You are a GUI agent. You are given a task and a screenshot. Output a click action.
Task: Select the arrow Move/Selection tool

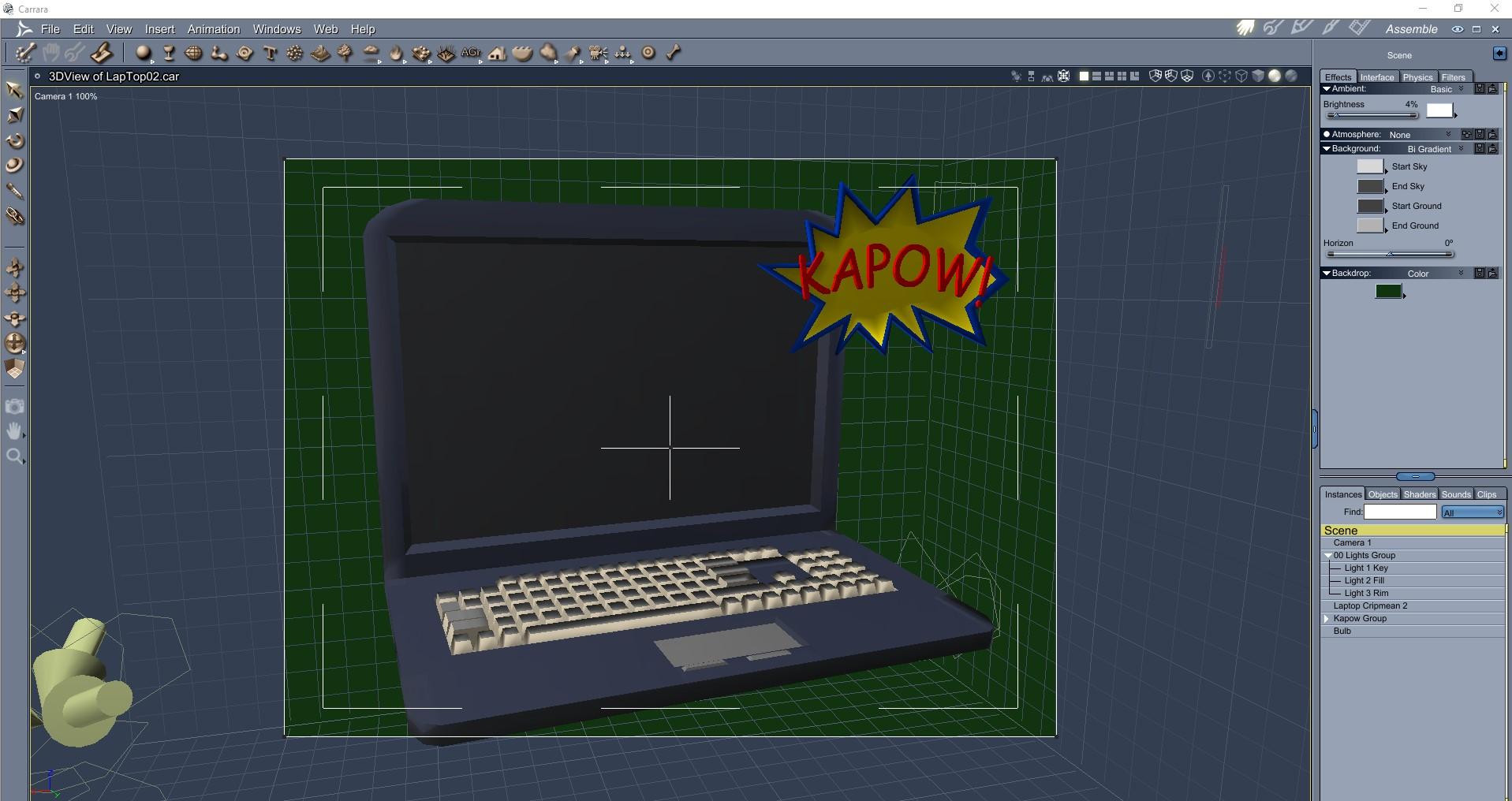pyautogui.click(x=14, y=89)
